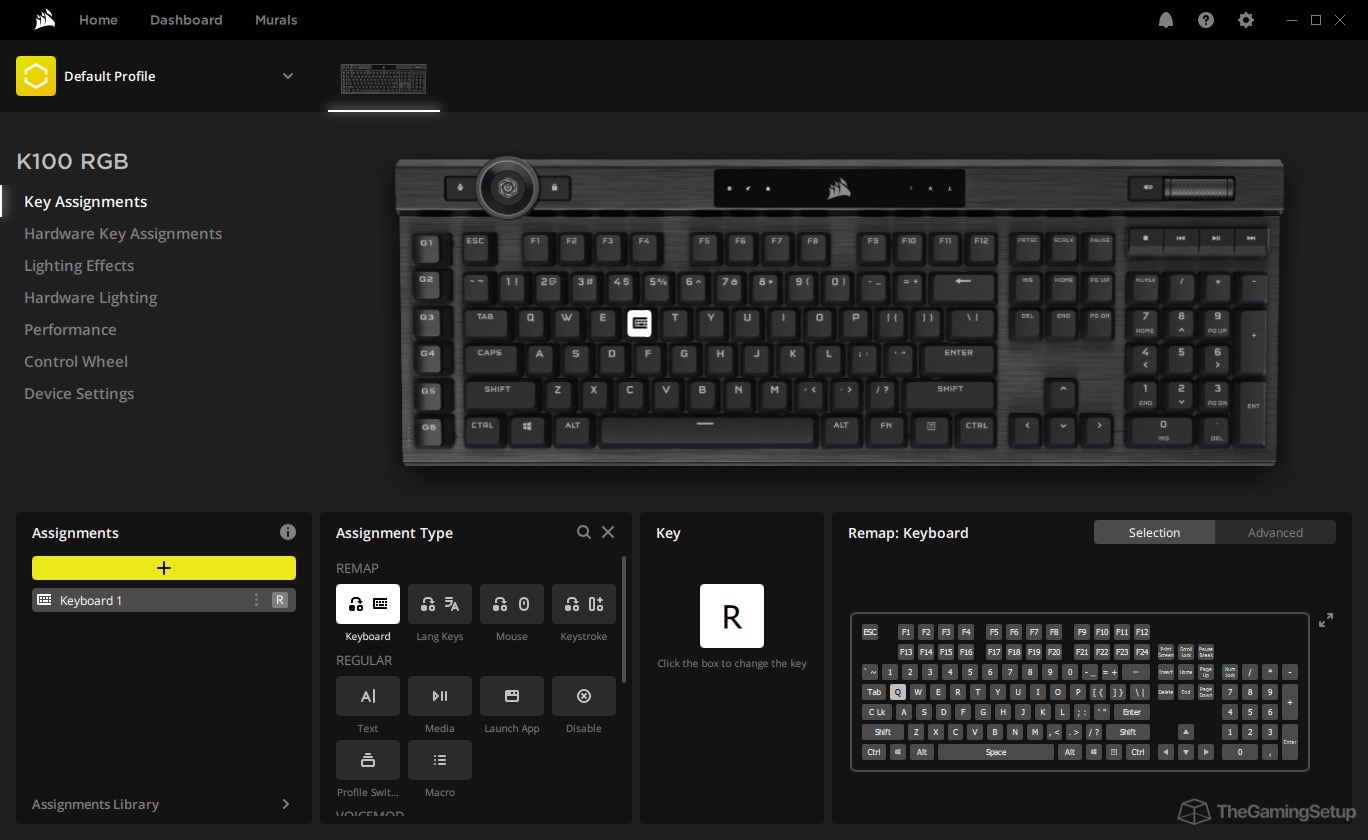Select the Mouse remap assignment type
Screen dimensions: 1368x840
tap(511, 604)
